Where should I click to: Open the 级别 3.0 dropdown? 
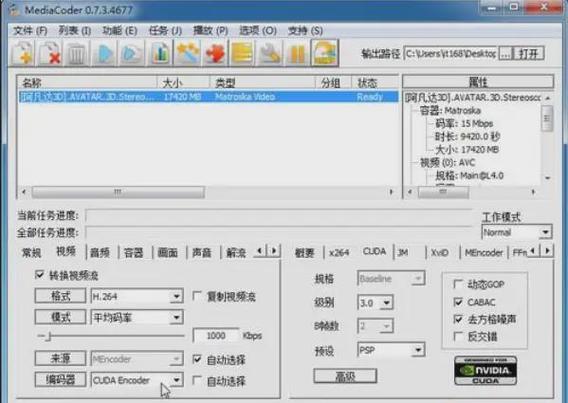(x=387, y=302)
